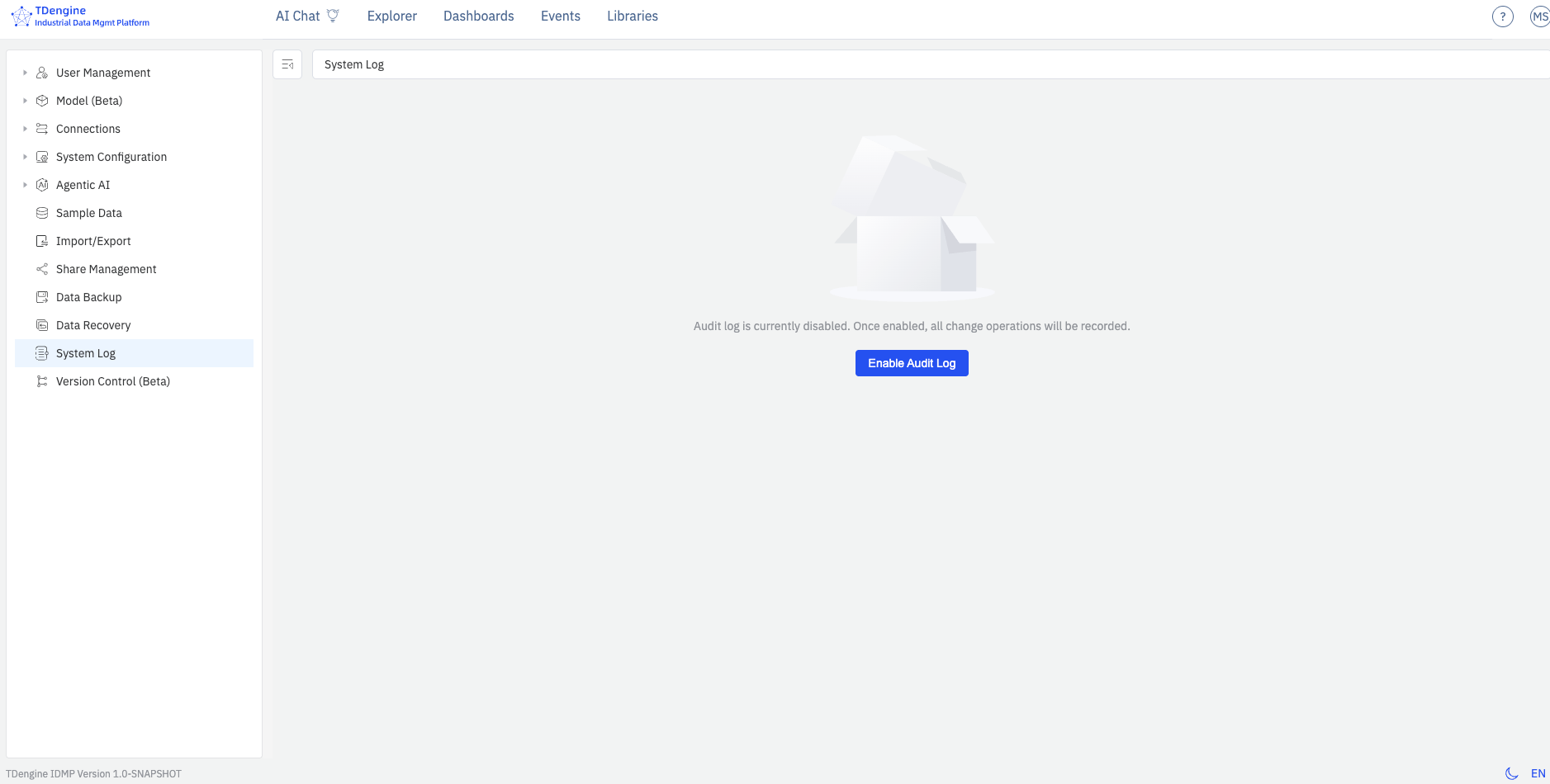Click the Import/Export file icon
This screenshot has width=1550, height=784.
click(42, 241)
